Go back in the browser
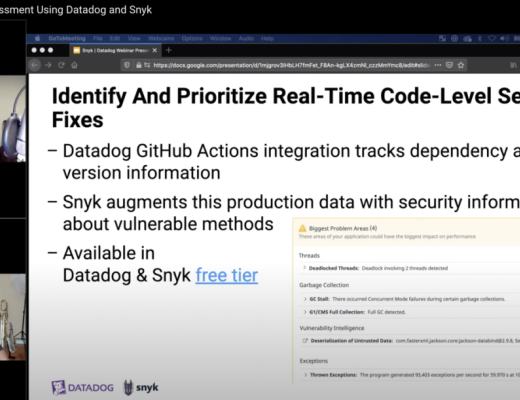The height and width of the screenshot is (400, 520). tap(35, 65)
